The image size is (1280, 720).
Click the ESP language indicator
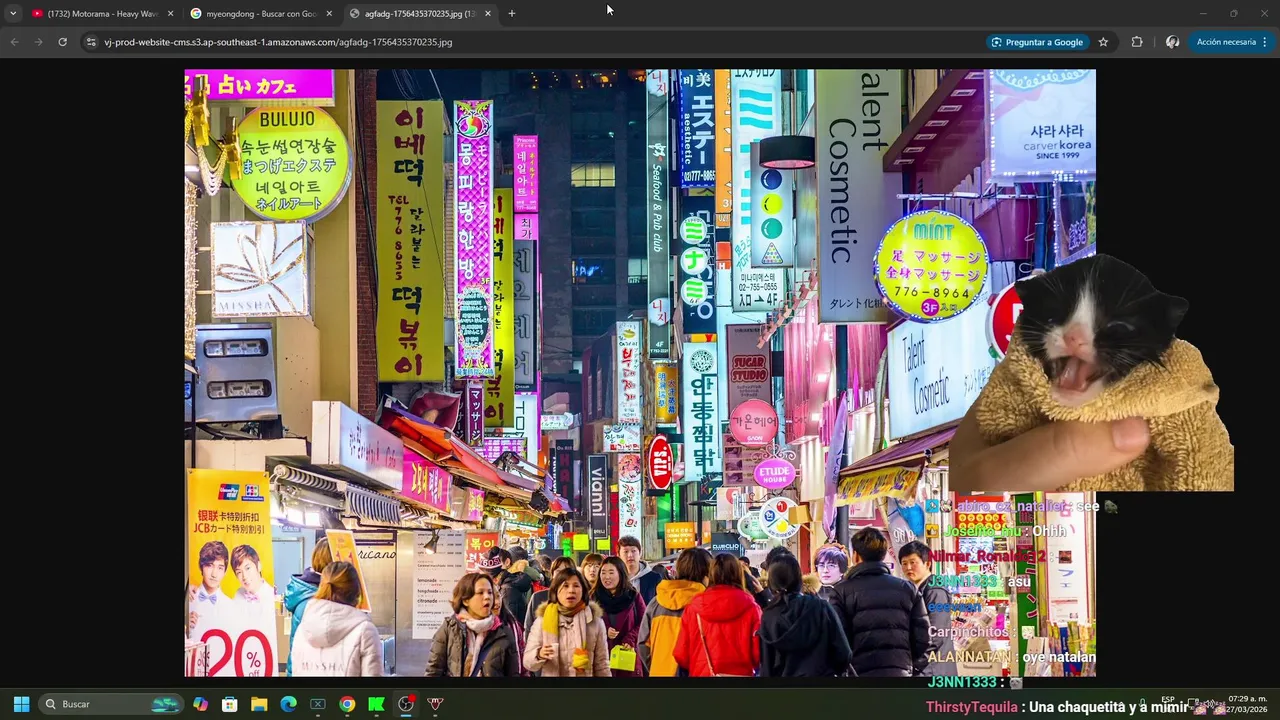[x=1168, y=700]
